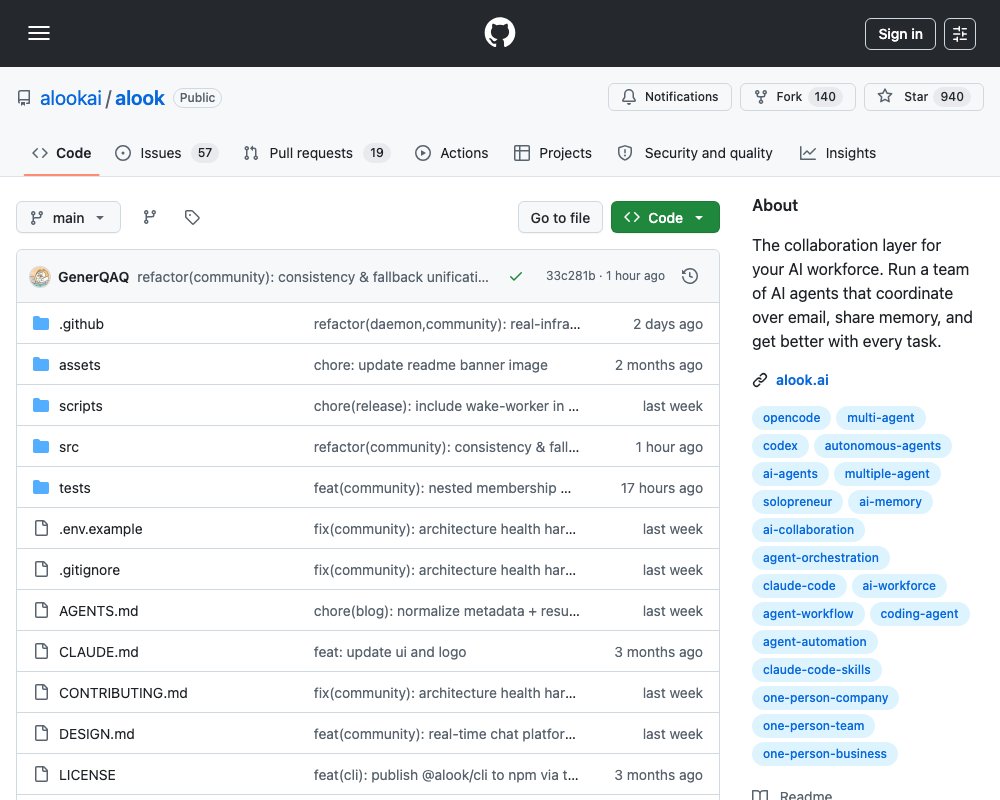Screen dimensions: 1000x800
Task: Open the CONTRIBUTING.md file
Action: [x=123, y=693]
